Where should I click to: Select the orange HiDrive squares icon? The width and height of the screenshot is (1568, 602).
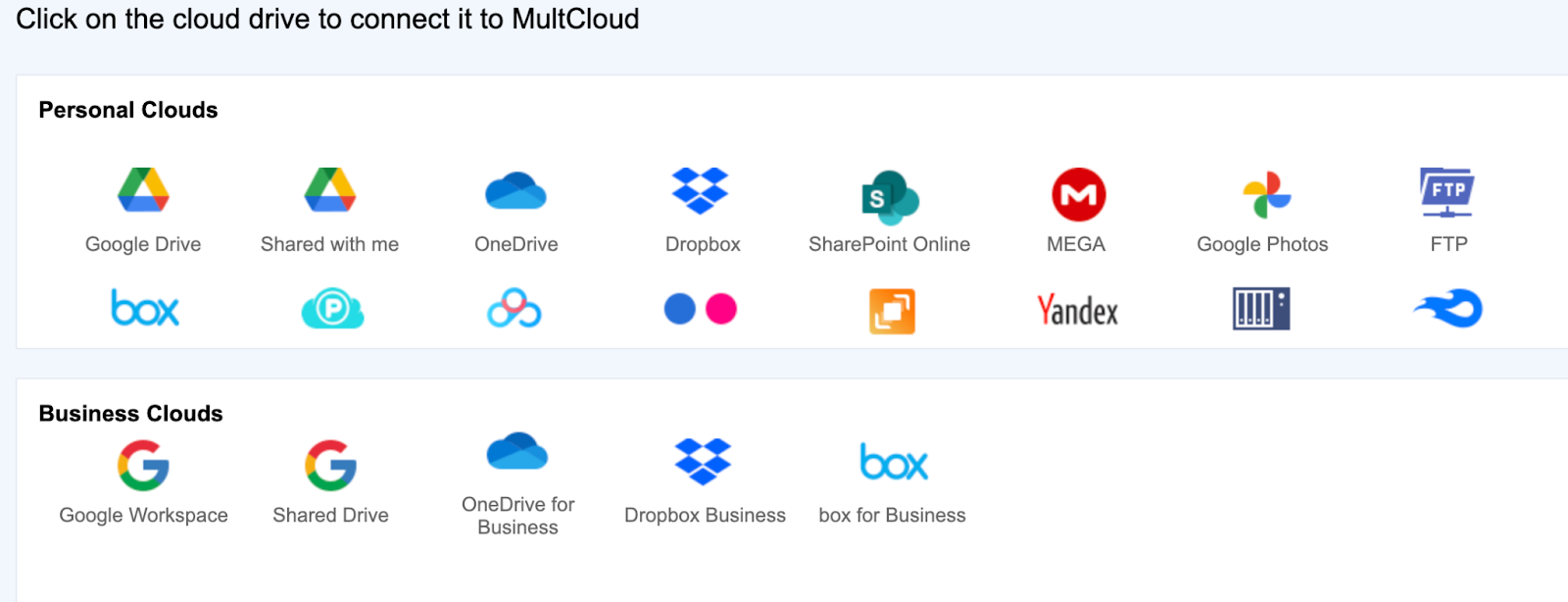pyautogui.click(x=892, y=311)
